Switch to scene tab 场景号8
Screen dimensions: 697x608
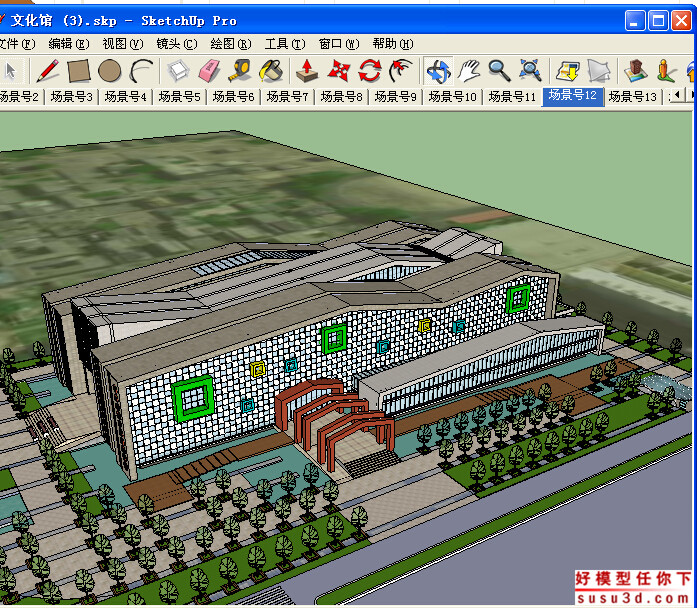coord(341,96)
